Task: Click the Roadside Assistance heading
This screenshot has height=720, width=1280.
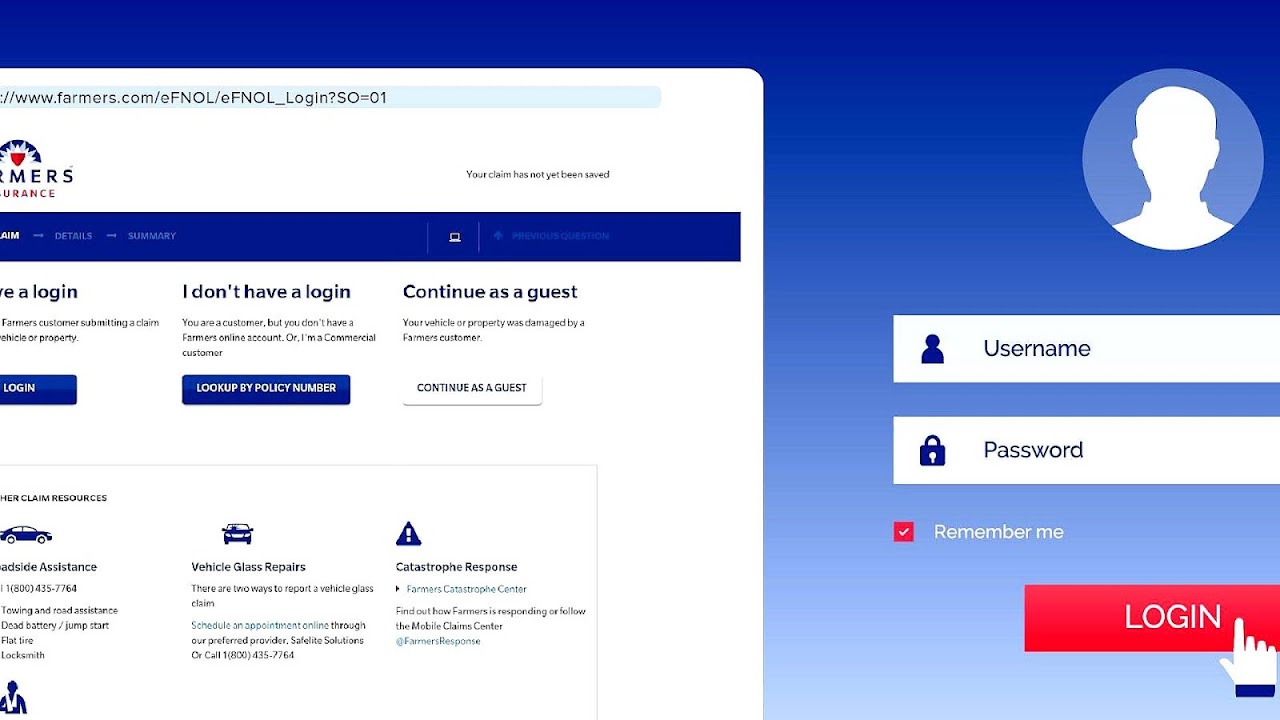Action: (48, 567)
